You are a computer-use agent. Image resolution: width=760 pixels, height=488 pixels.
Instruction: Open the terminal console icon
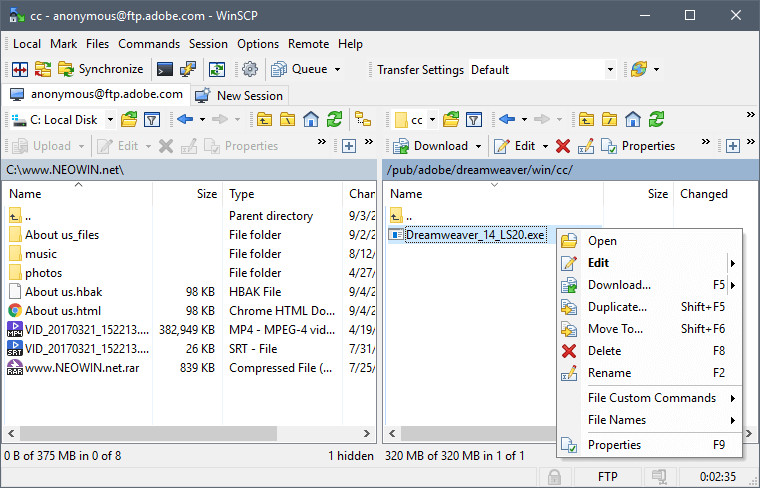click(x=165, y=70)
